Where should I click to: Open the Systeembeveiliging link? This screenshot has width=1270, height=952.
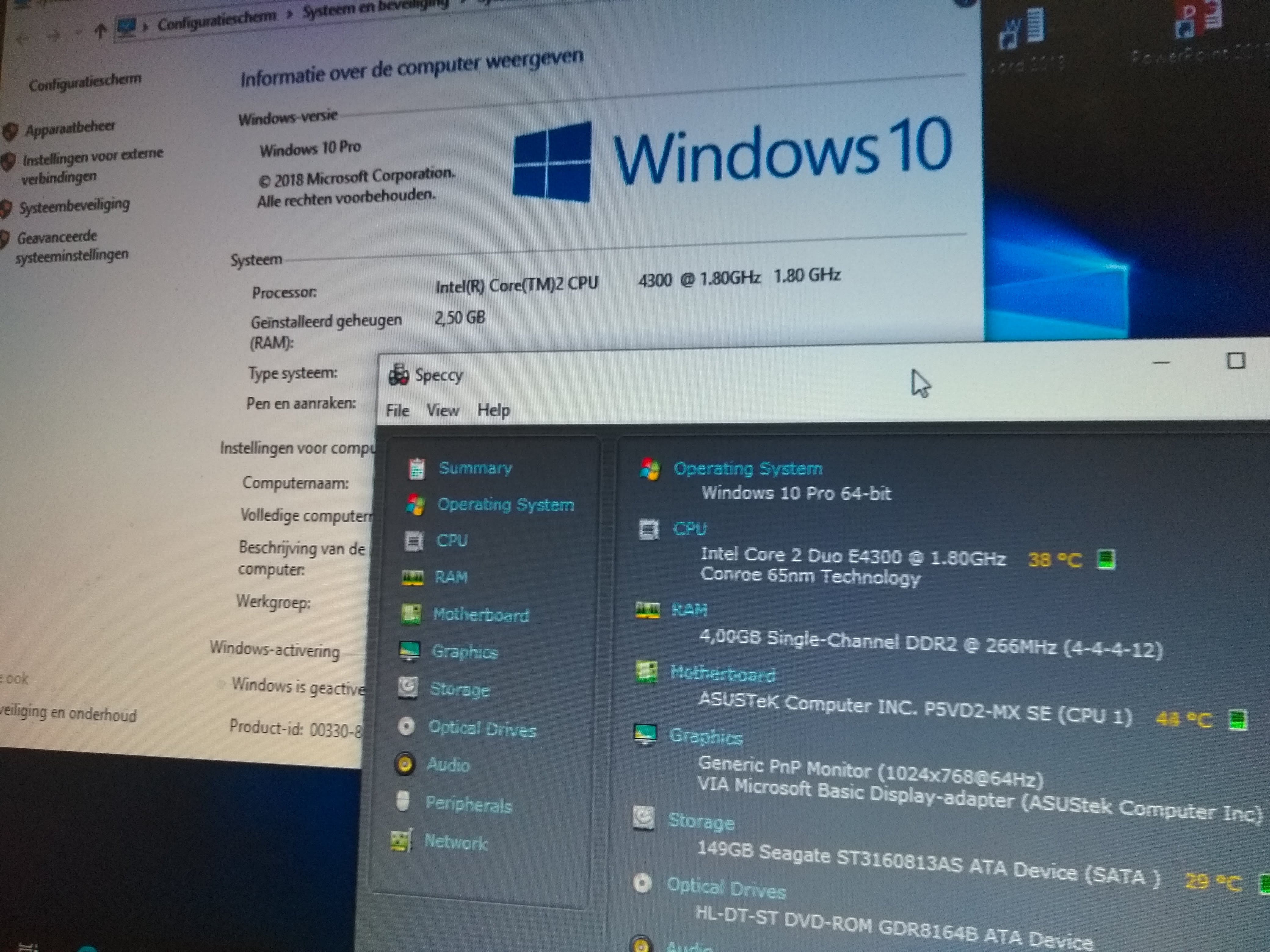[74, 205]
